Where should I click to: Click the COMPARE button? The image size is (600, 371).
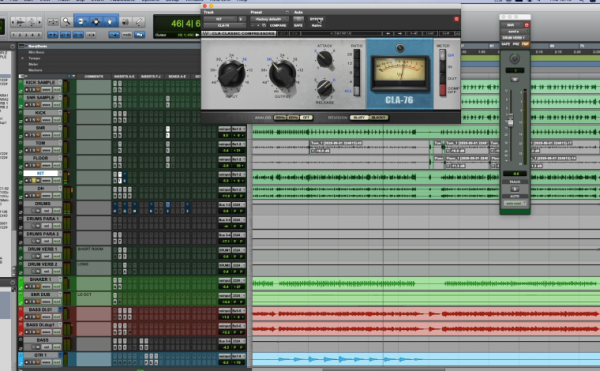point(278,25)
